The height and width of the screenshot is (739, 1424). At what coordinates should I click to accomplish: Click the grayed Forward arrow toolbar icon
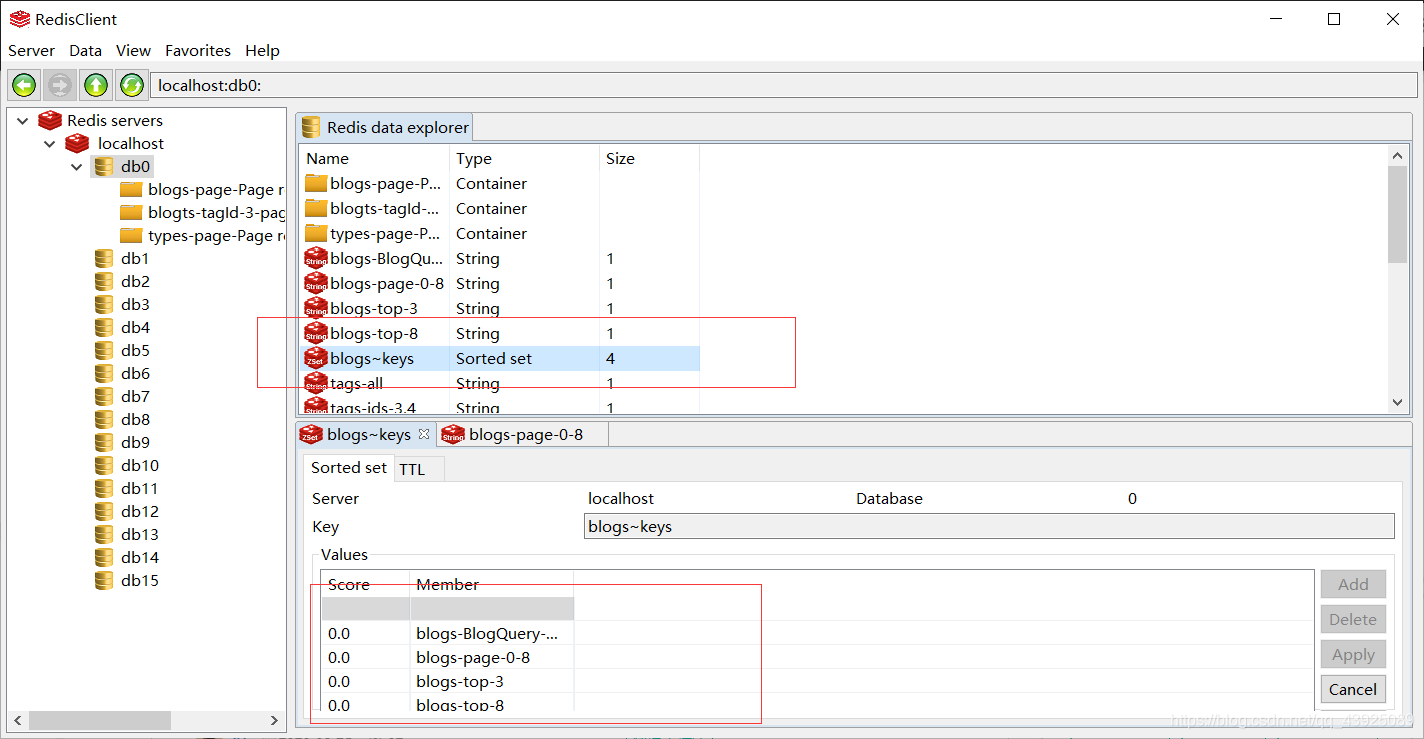pyautogui.click(x=60, y=86)
